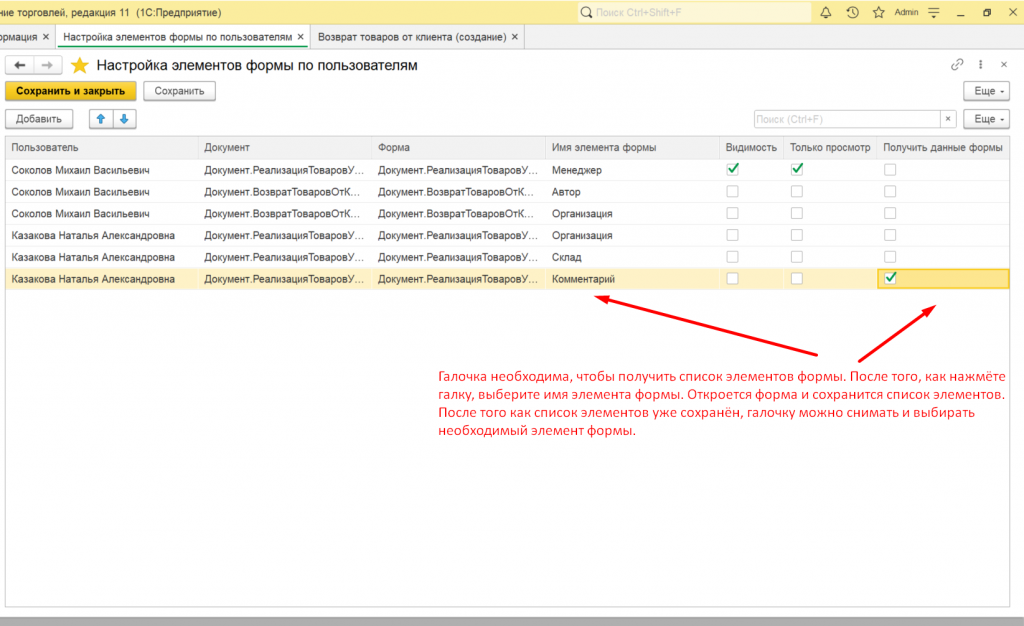Viewport: 1024px width, 626px height.
Task: Check Только просмотр for Соколов Организация row
Action: 797,213
